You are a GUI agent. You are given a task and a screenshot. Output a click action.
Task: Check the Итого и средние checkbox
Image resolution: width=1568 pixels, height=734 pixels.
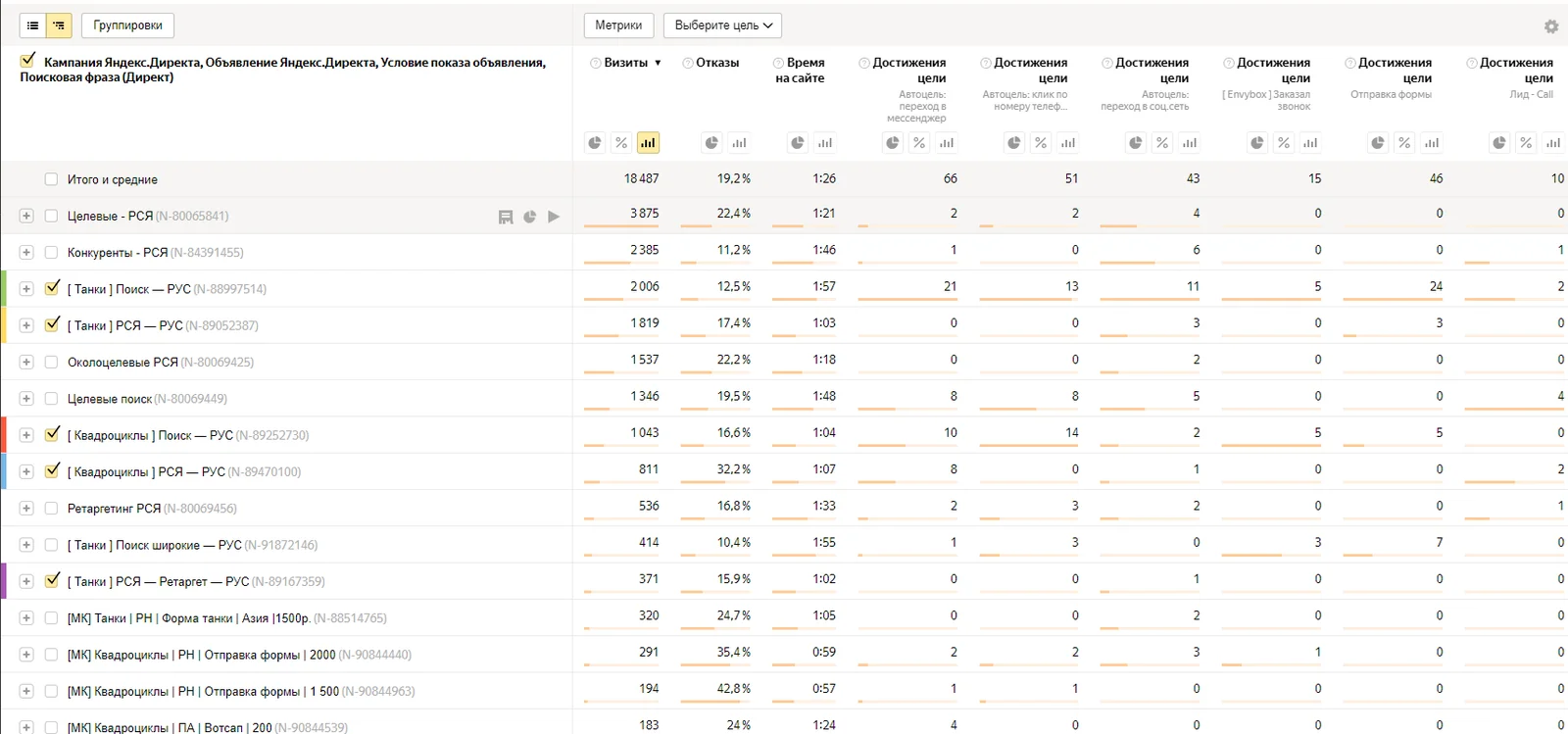click(x=51, y=179)
